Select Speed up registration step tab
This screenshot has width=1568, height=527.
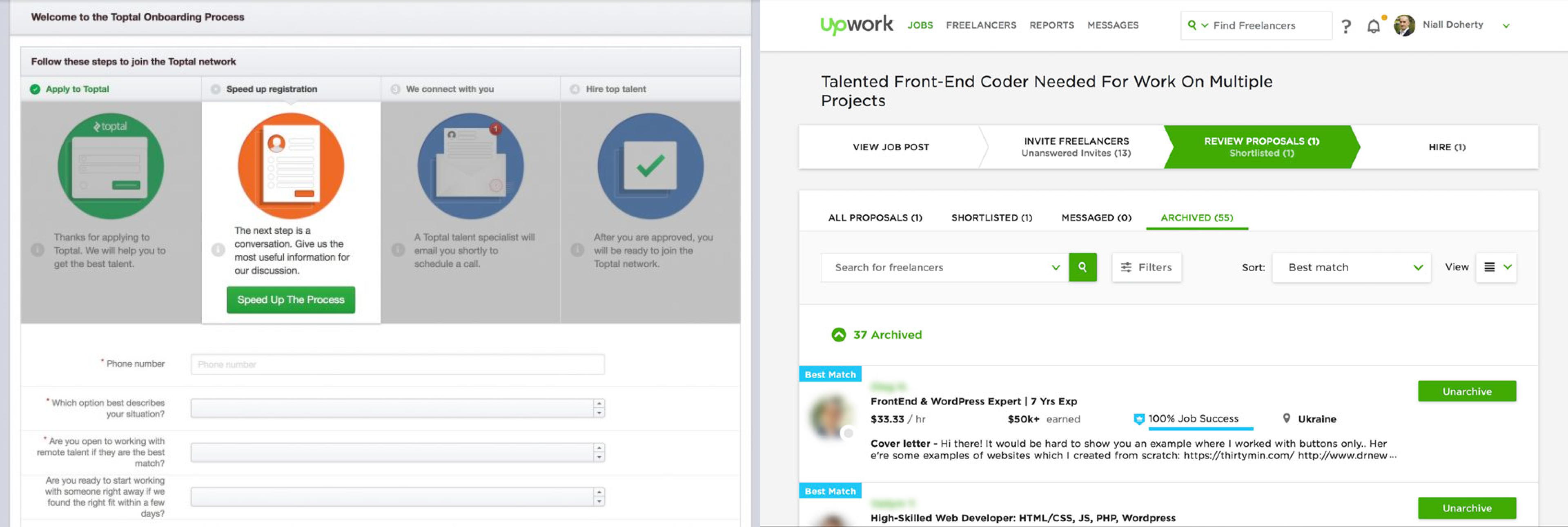coord(291,89)
